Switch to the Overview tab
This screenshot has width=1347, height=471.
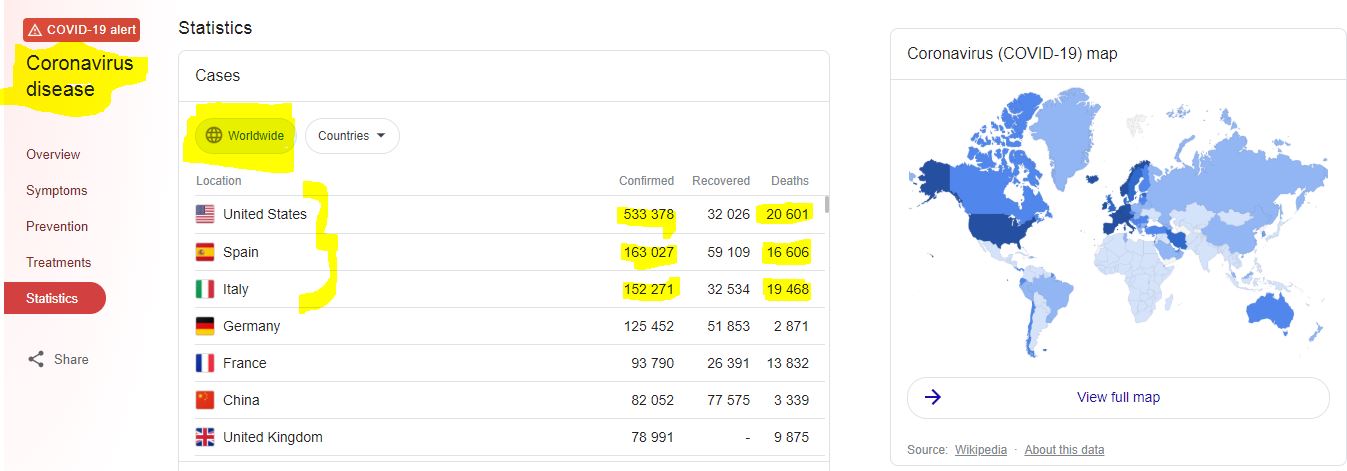click(x=53, y=154)
